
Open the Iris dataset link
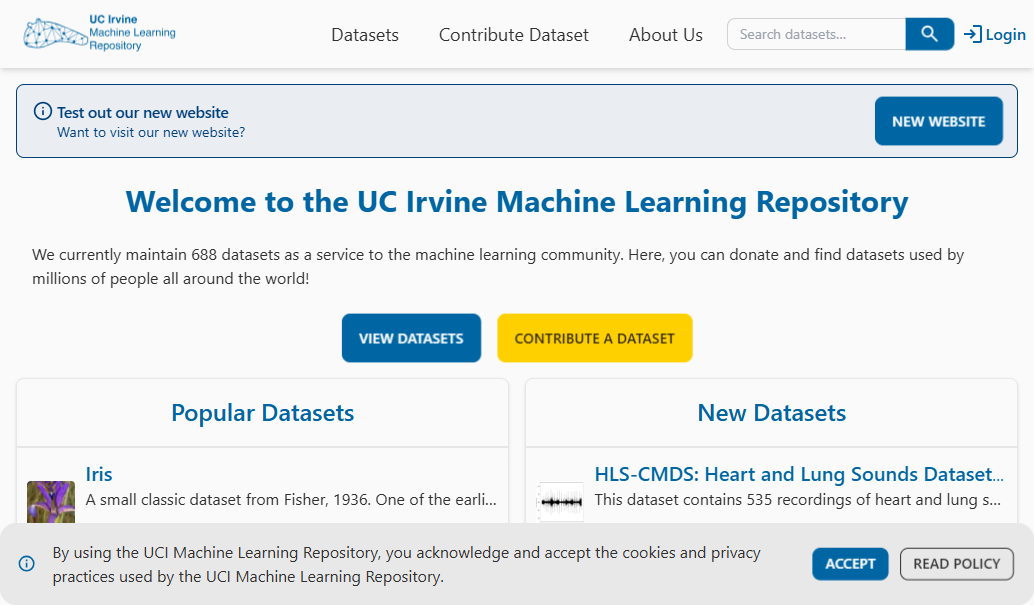click(97, 474)
